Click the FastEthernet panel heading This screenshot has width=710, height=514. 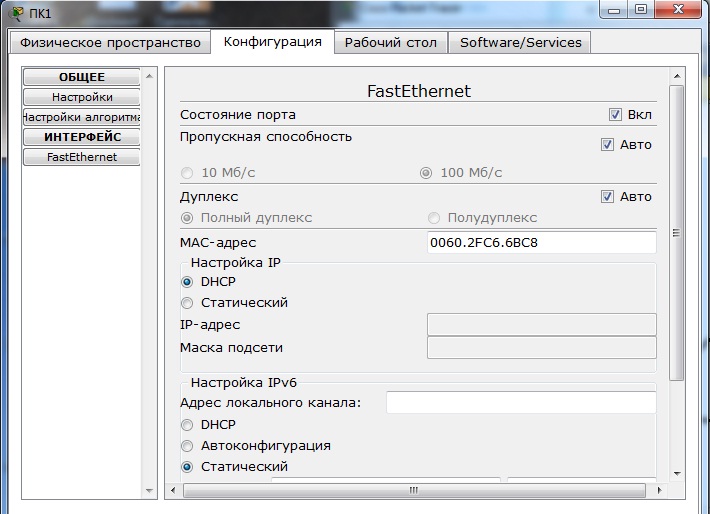419,91
